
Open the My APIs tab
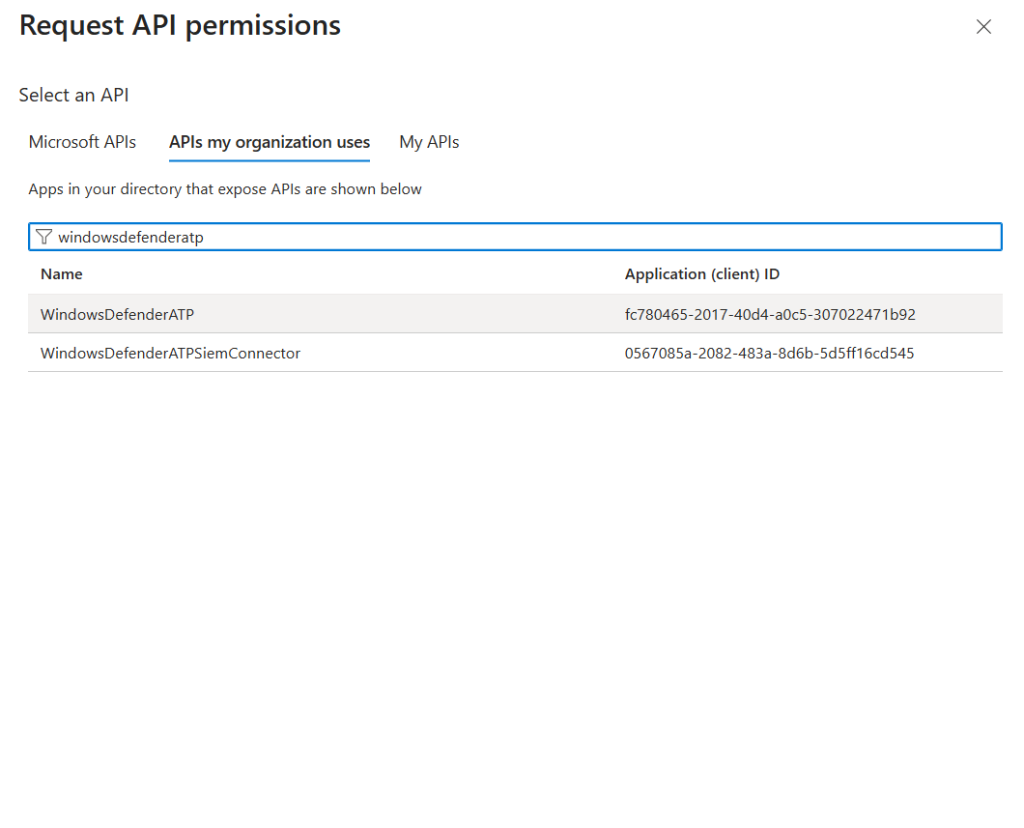tap(429, 142)
